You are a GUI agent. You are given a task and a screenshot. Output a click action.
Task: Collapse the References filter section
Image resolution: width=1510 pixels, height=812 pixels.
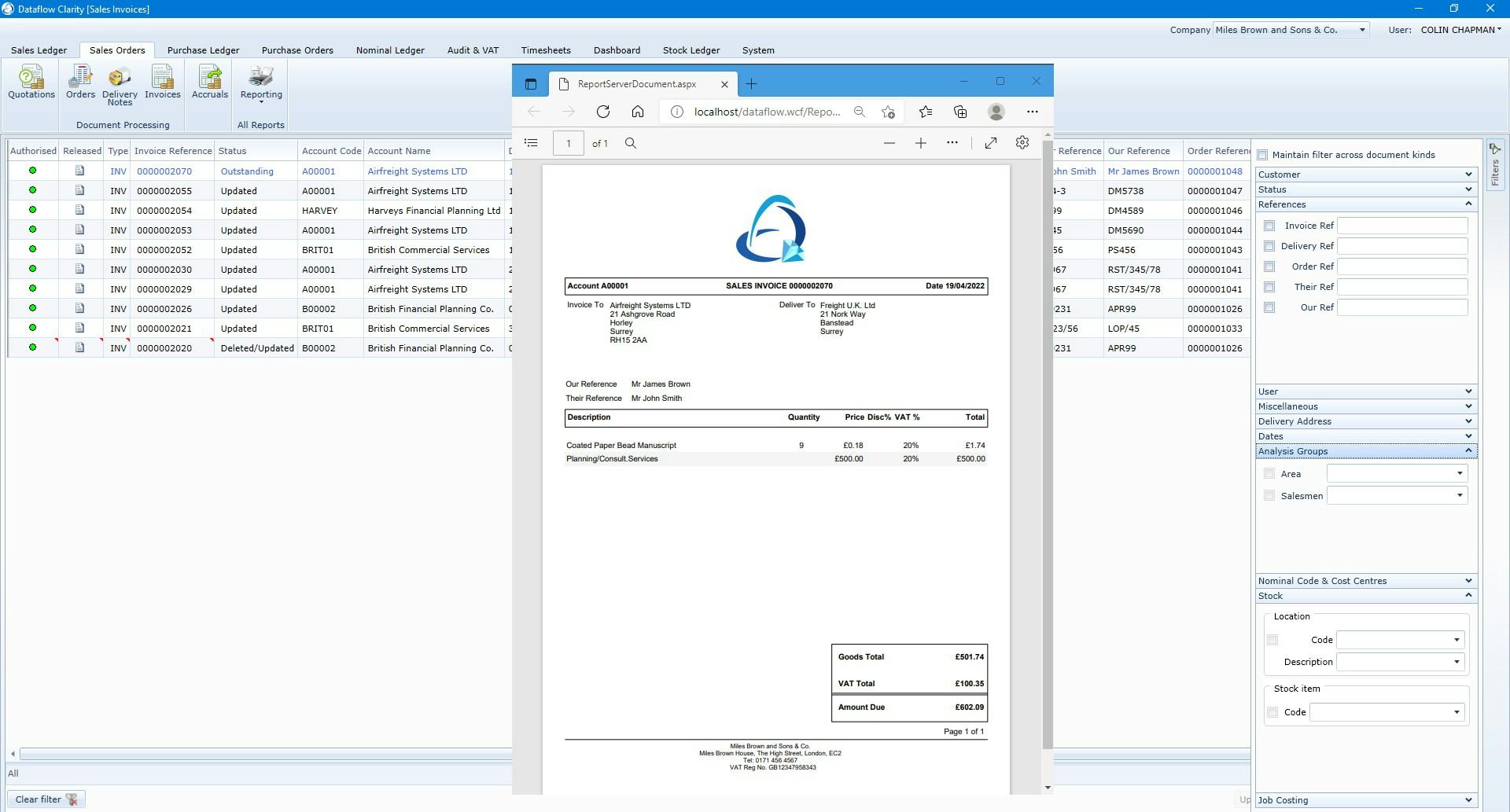[x=1366, y=204]
